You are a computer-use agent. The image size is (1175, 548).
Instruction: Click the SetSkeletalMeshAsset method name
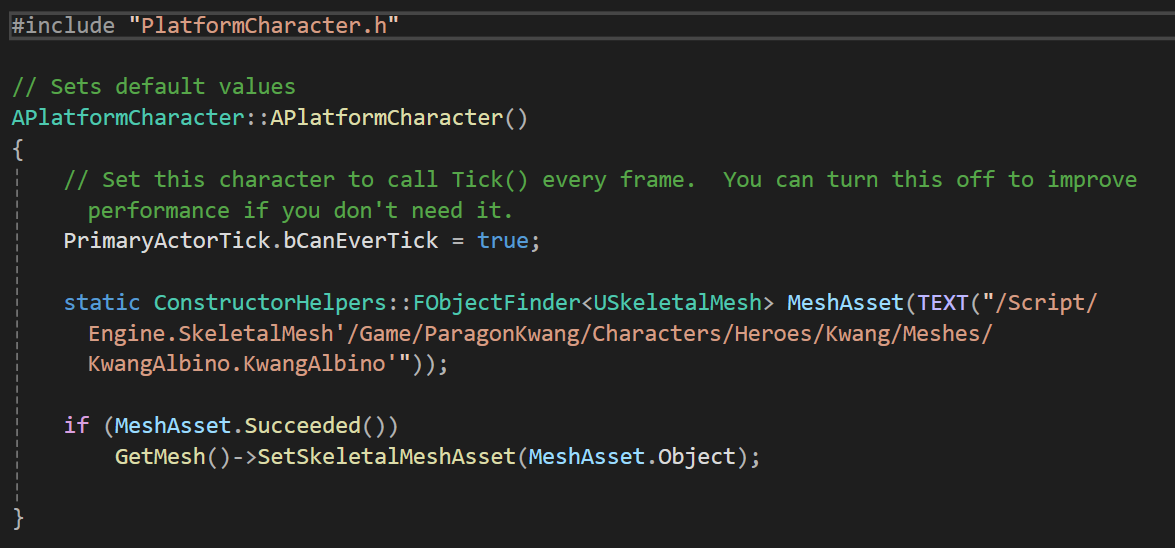pos(387,457)
